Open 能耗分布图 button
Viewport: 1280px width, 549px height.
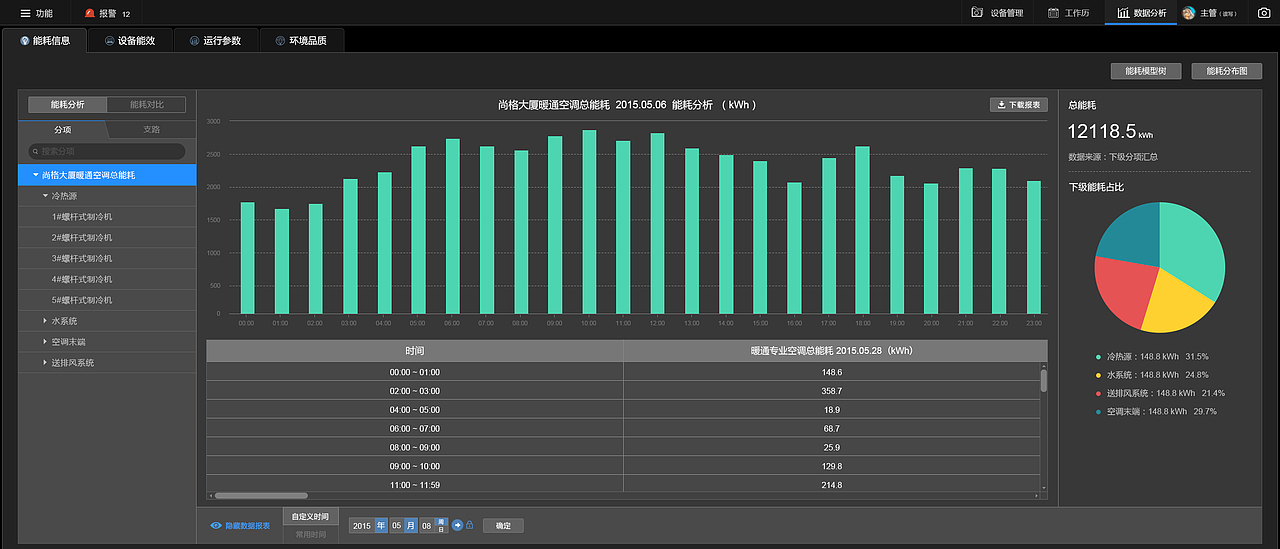click(x=1227, y=71)
